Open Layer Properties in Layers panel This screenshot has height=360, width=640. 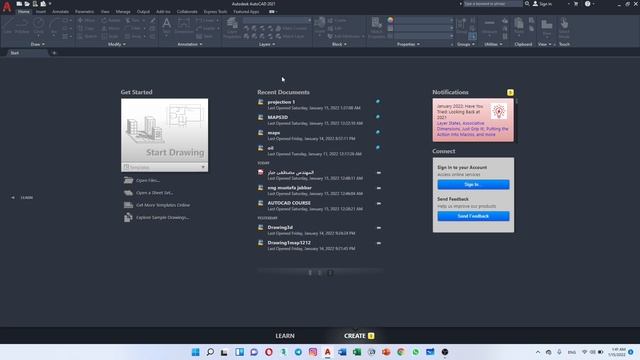click(x=232, y=27)
